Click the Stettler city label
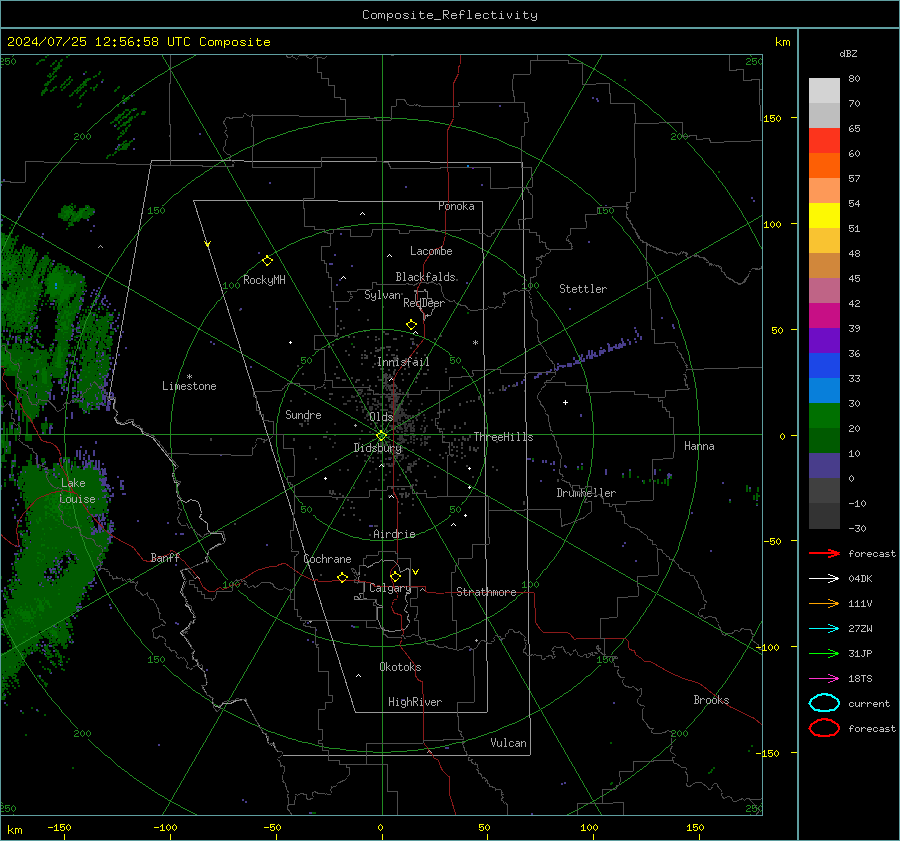The height and width of the screenshot is (841, 900). coord(583,289)
